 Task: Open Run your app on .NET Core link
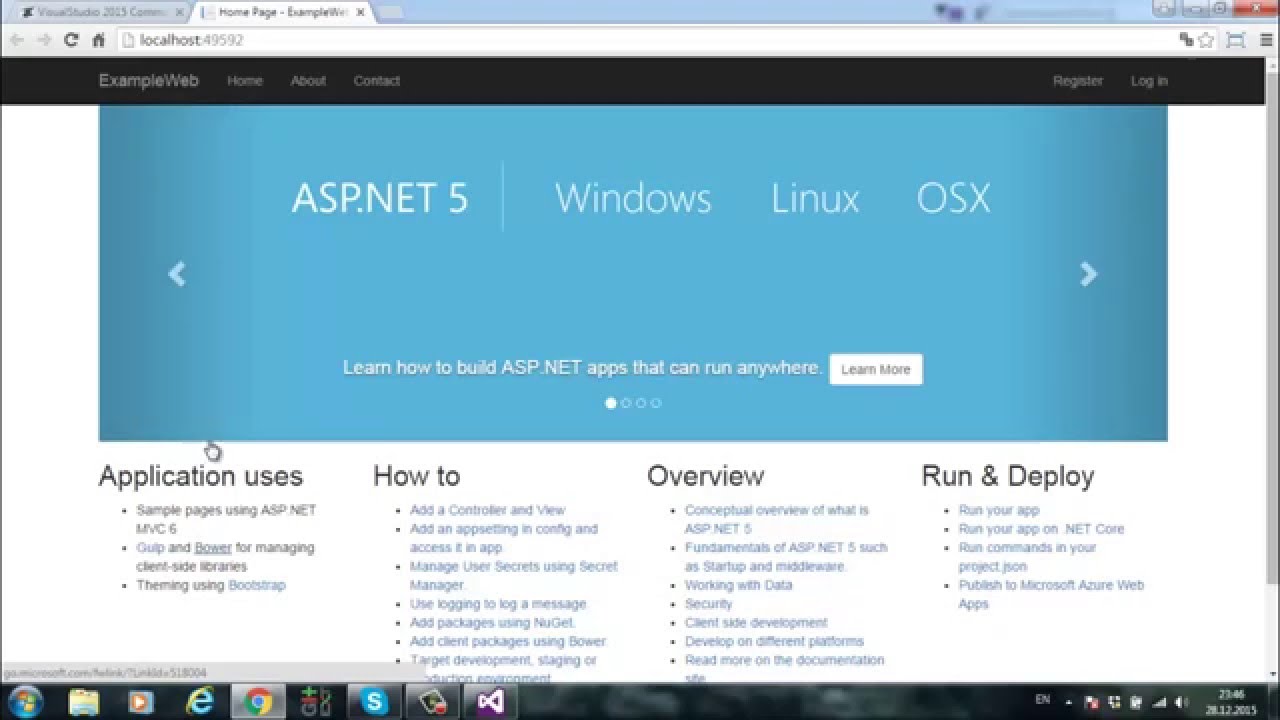pyautogui.click(x=1041, y=529)
